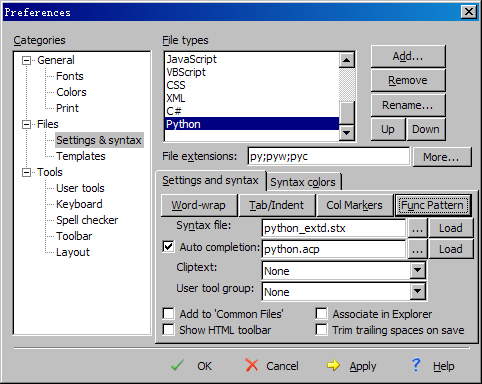Load the auto completion file
Screen dimensions: 482x384
click(x=451, y=249)
